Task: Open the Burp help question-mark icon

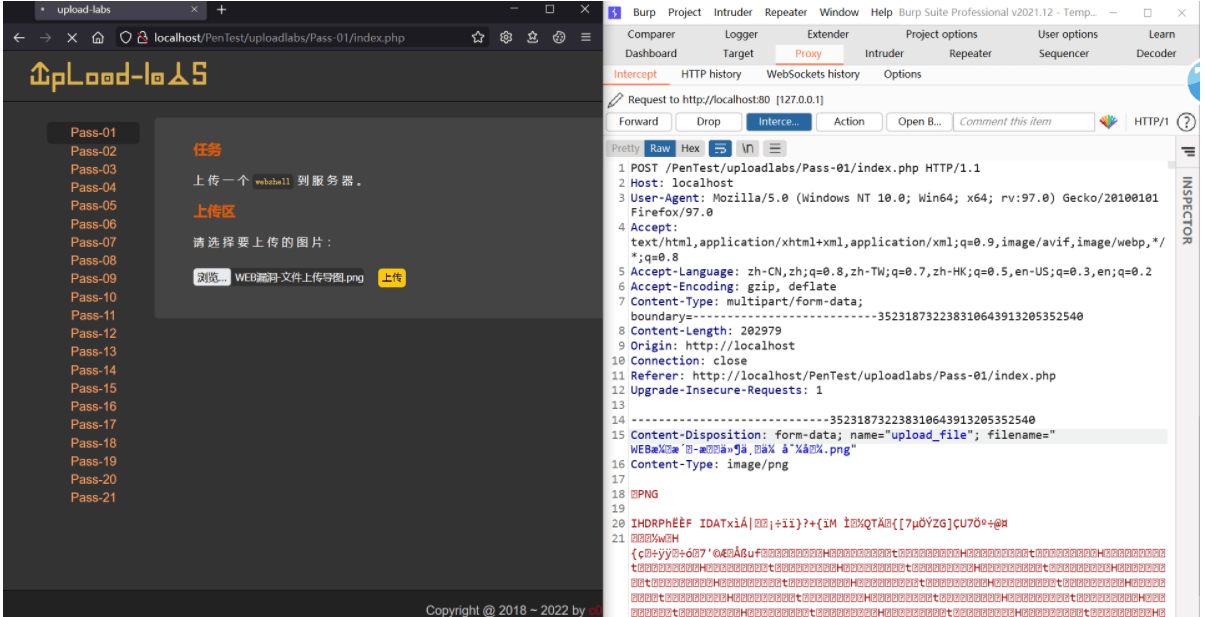Action: point(1186,122)
